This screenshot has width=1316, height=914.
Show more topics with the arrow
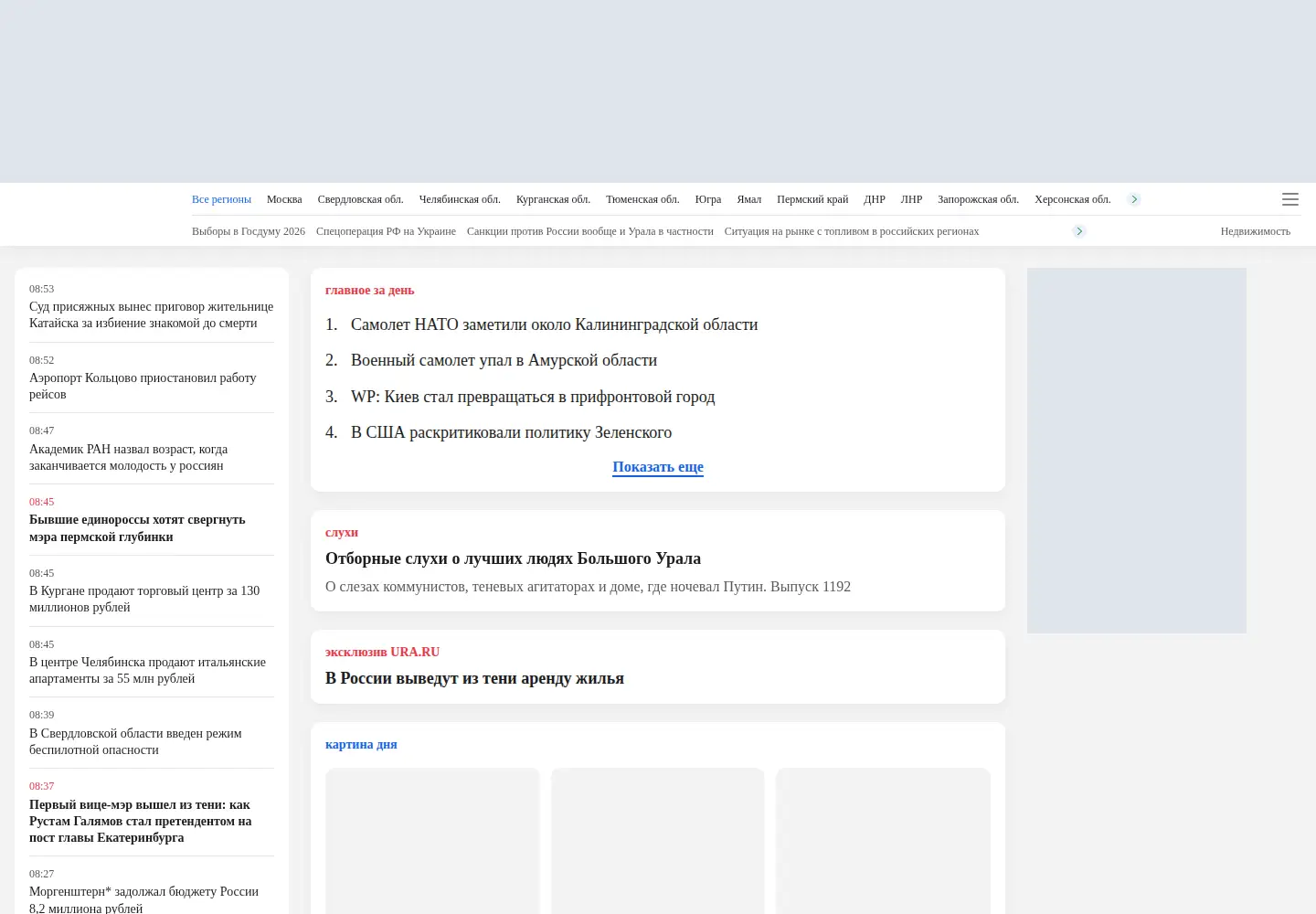[1079, 231]
